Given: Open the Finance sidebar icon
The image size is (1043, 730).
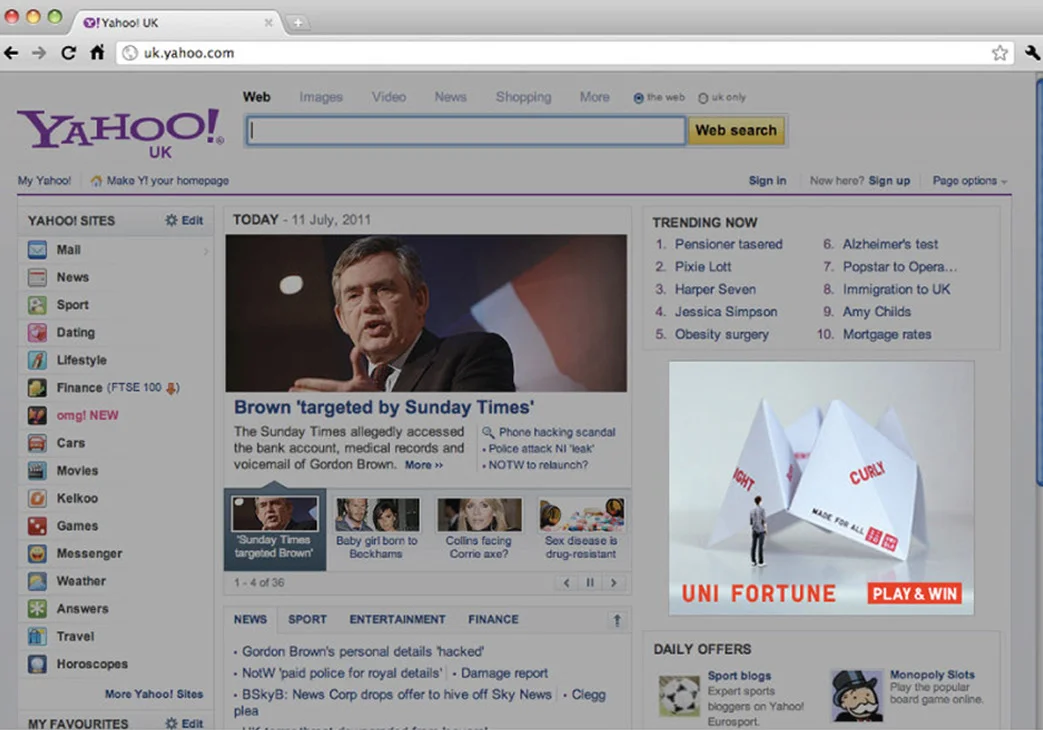Looking at the screenshot, I should click(37, 387).
